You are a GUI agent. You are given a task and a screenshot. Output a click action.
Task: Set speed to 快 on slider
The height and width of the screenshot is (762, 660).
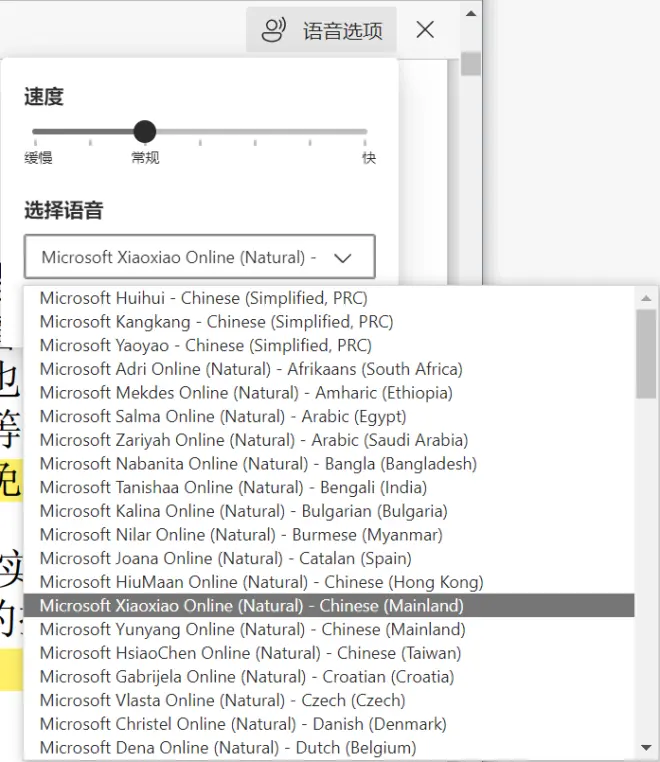tap(365, 132)
